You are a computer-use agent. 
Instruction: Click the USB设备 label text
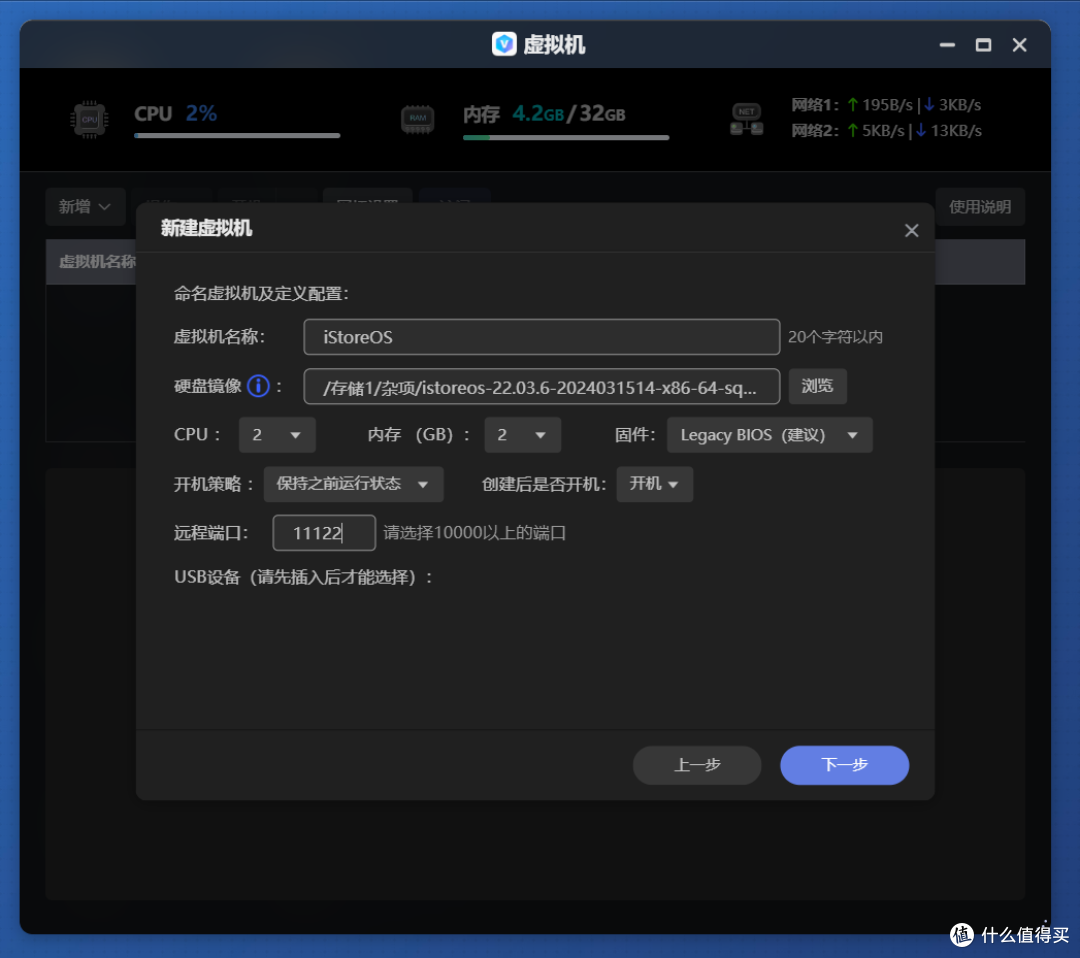click(x=303, y=576)
